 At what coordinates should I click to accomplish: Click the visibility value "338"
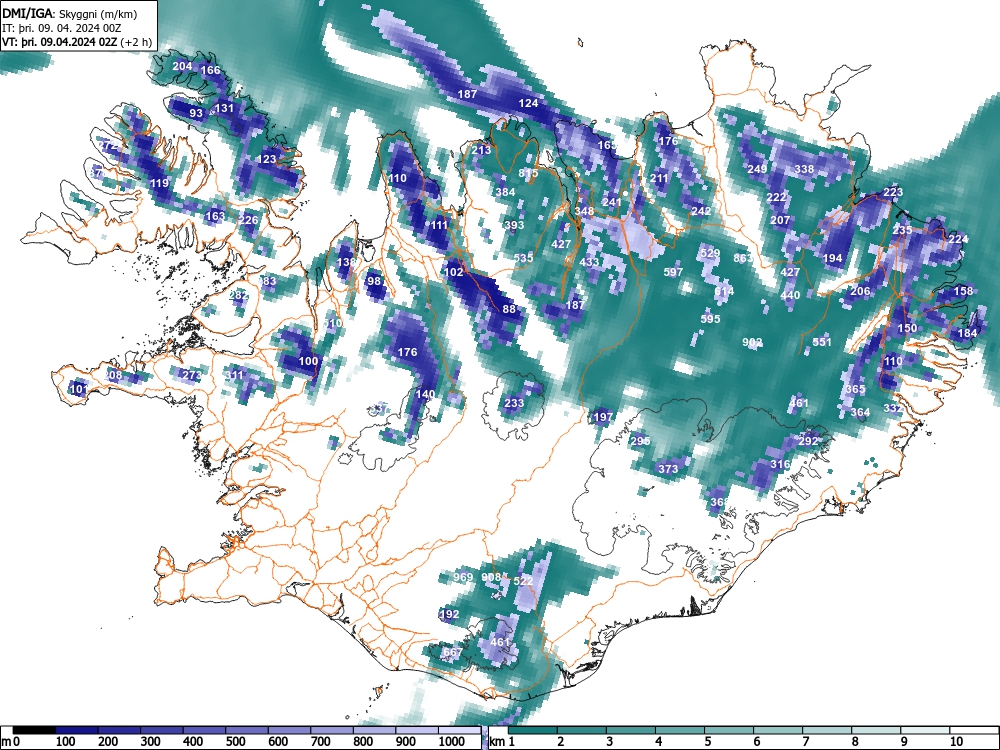click(x=804, y=170)
